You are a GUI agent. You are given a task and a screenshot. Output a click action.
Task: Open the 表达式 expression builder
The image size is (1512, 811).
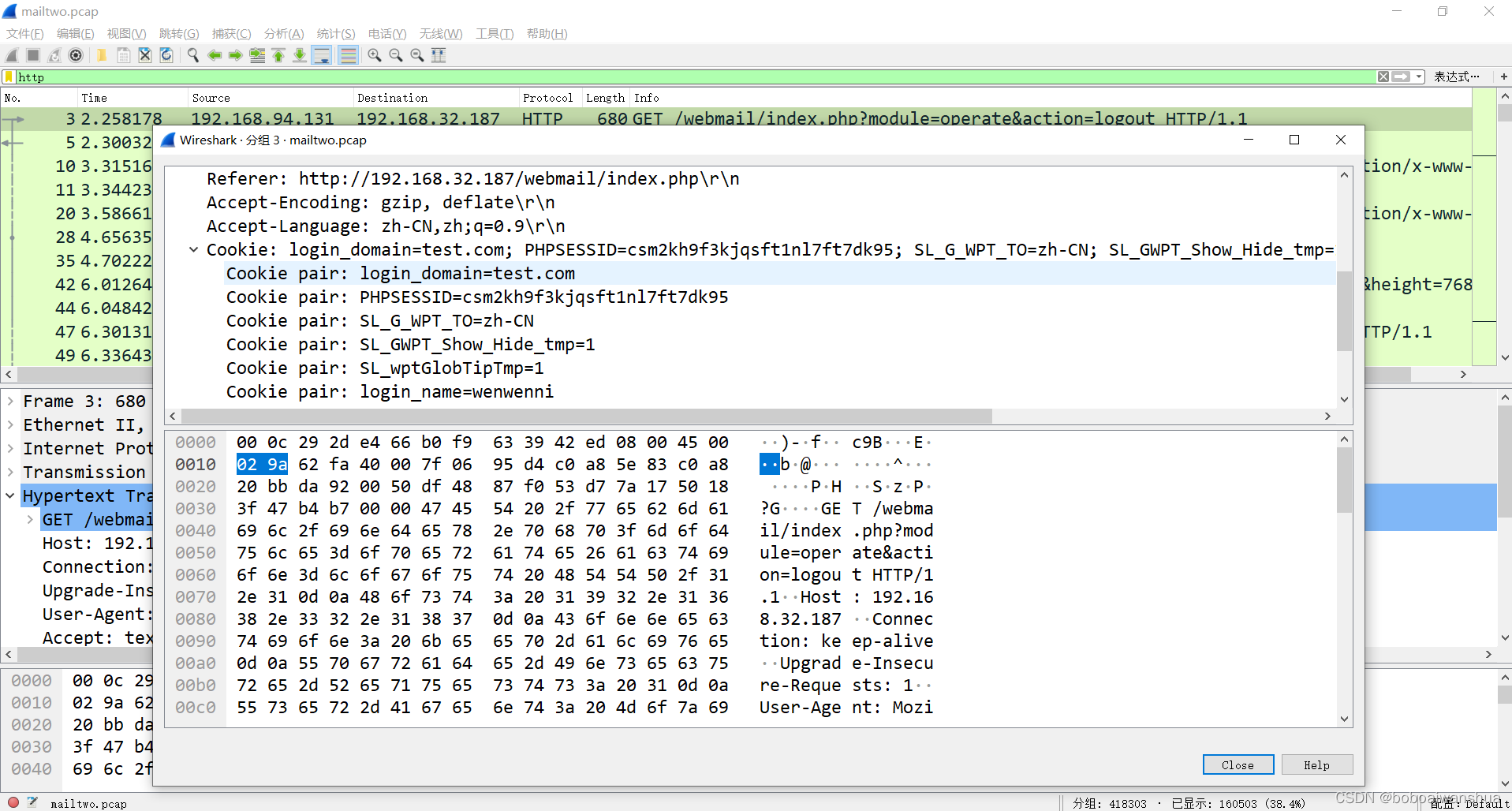pyautogui.click(x=1456, y=77)
